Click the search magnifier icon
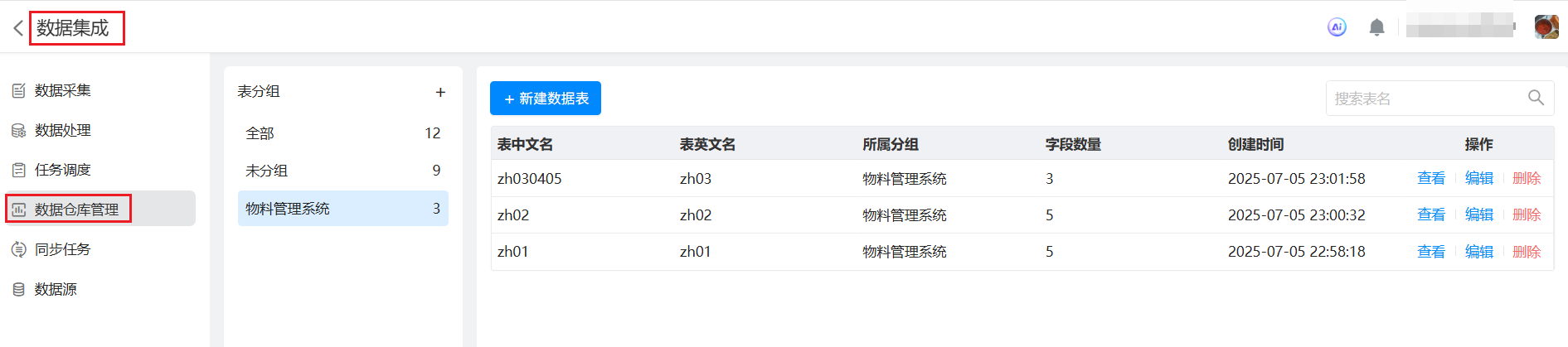1568x347 pixels. click(x=1536, y=98)
